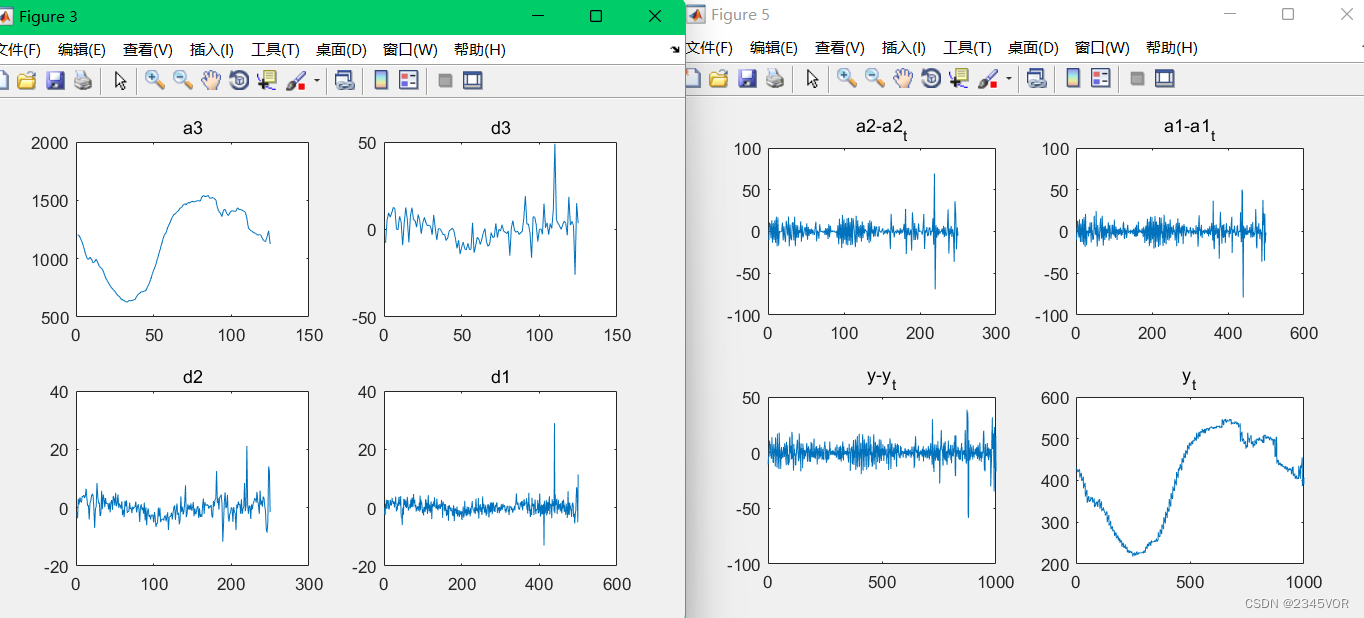Click Link Plot icon in Figure 3
This screenshot has width=1364, height=618.
click(x=344, y=81)
